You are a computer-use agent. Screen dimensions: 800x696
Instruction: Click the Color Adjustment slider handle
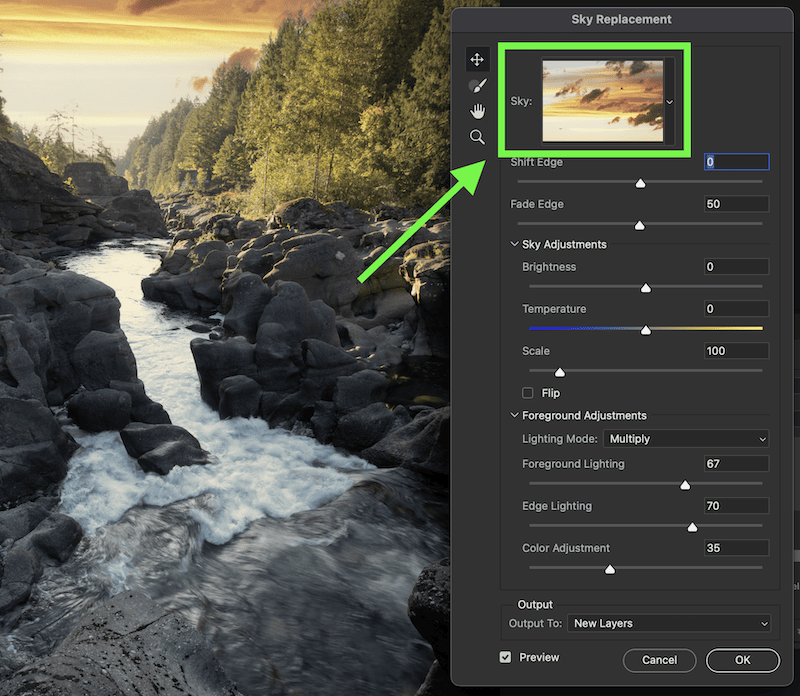coord(609,569)
